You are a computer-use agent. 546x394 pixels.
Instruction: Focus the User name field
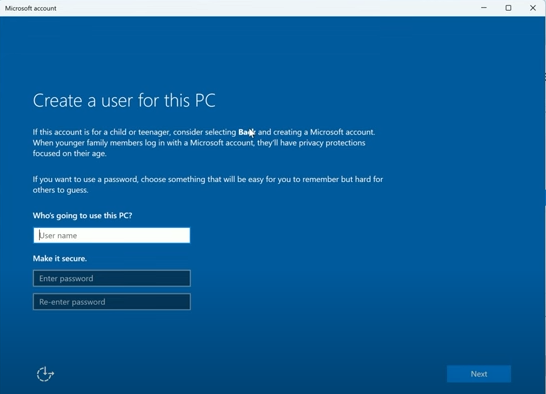coord(112,235)
